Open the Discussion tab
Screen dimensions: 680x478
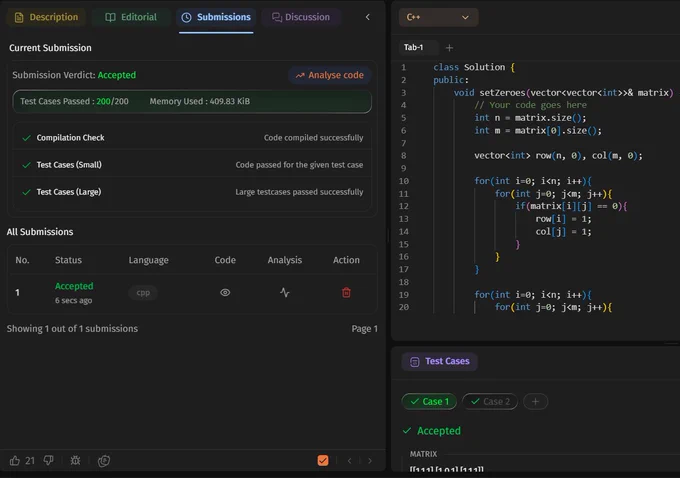301,17
